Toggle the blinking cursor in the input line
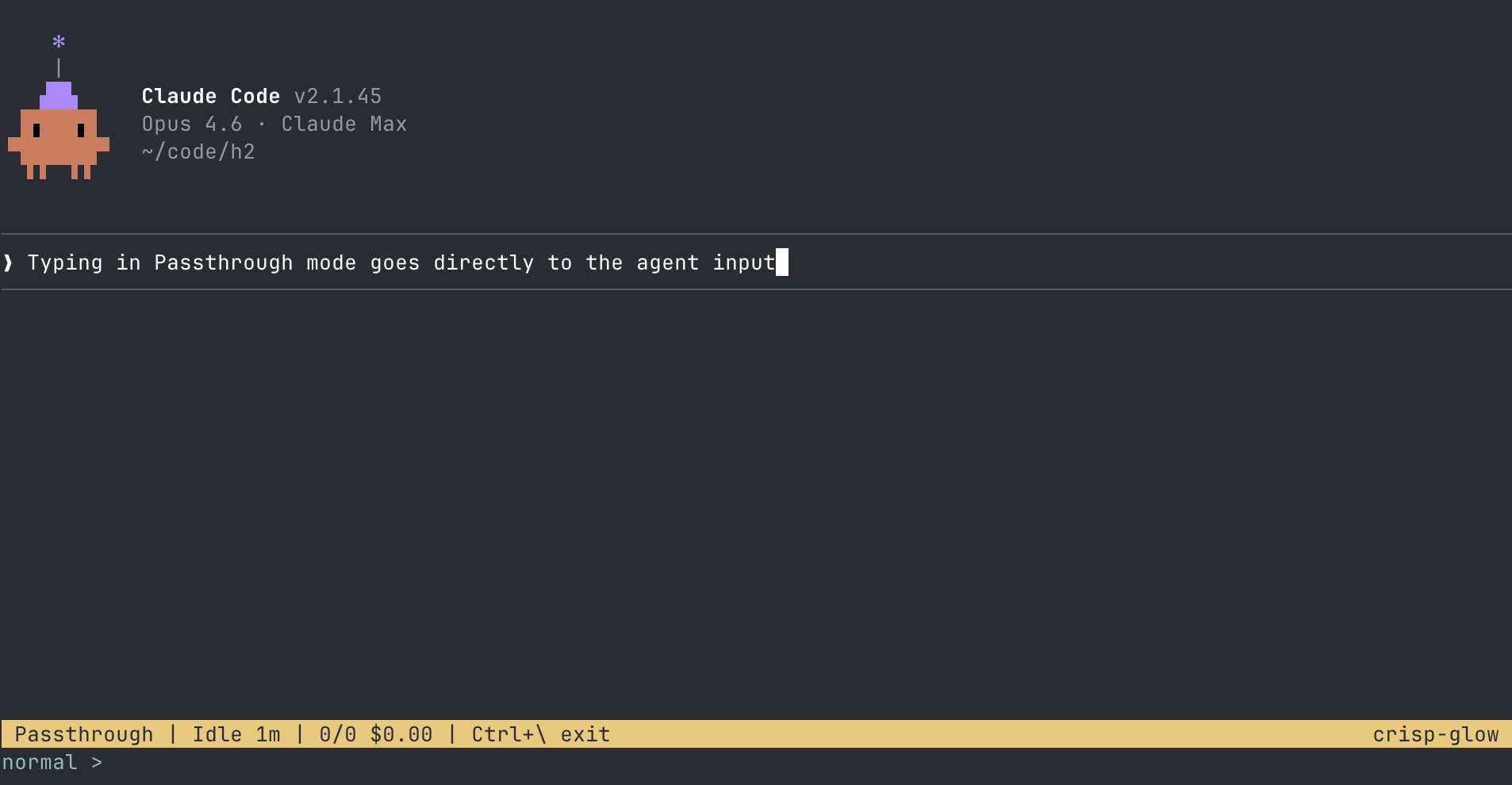This screenshot has height=785, width=1512. coord(782,262)
